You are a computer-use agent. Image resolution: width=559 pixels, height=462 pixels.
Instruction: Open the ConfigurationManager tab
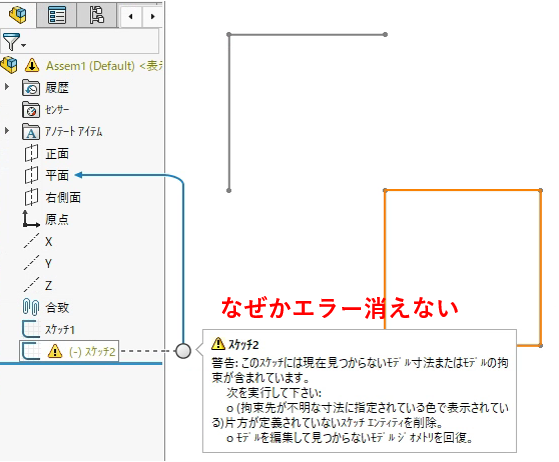click(96, 15)
